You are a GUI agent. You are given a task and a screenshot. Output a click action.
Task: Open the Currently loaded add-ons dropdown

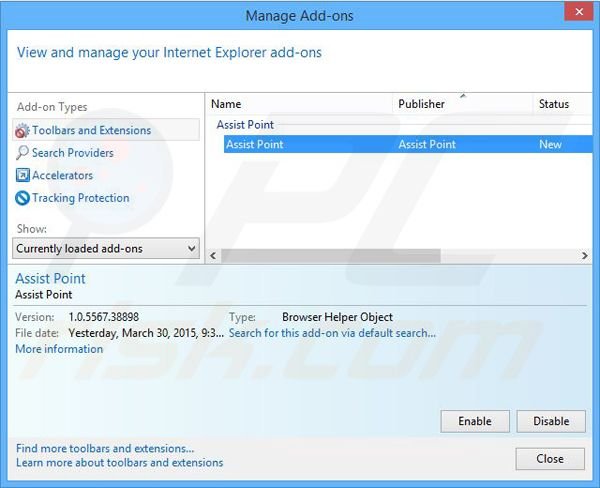pos(106,248)
